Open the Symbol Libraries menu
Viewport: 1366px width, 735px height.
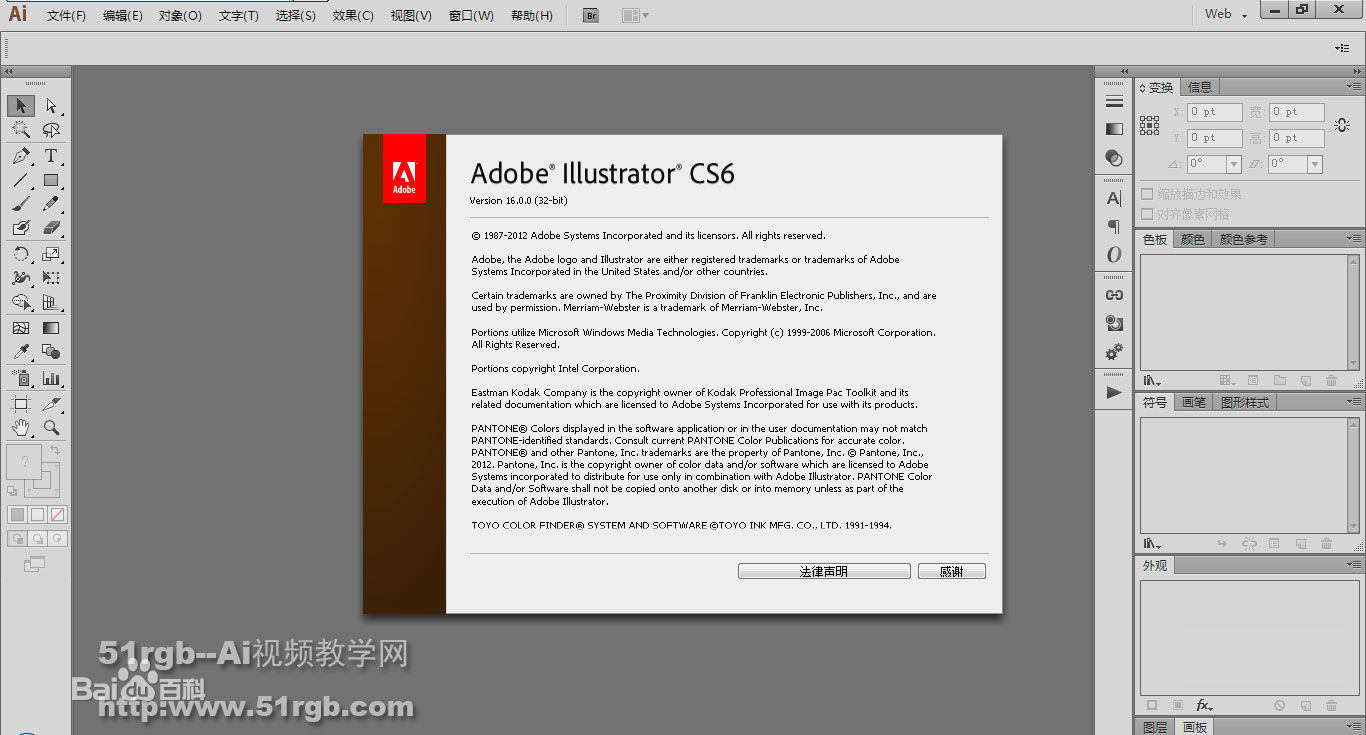tap(1152, 544)
